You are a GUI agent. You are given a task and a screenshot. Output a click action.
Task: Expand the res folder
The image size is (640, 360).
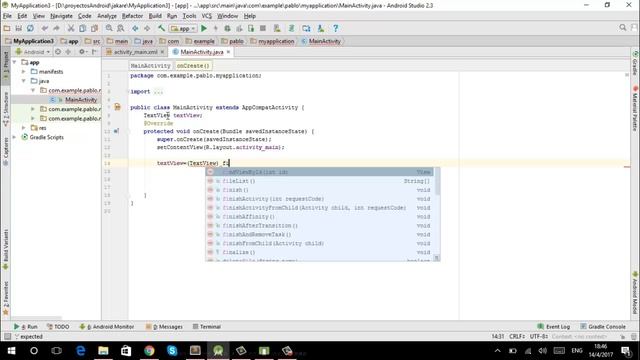pos(24,128)
